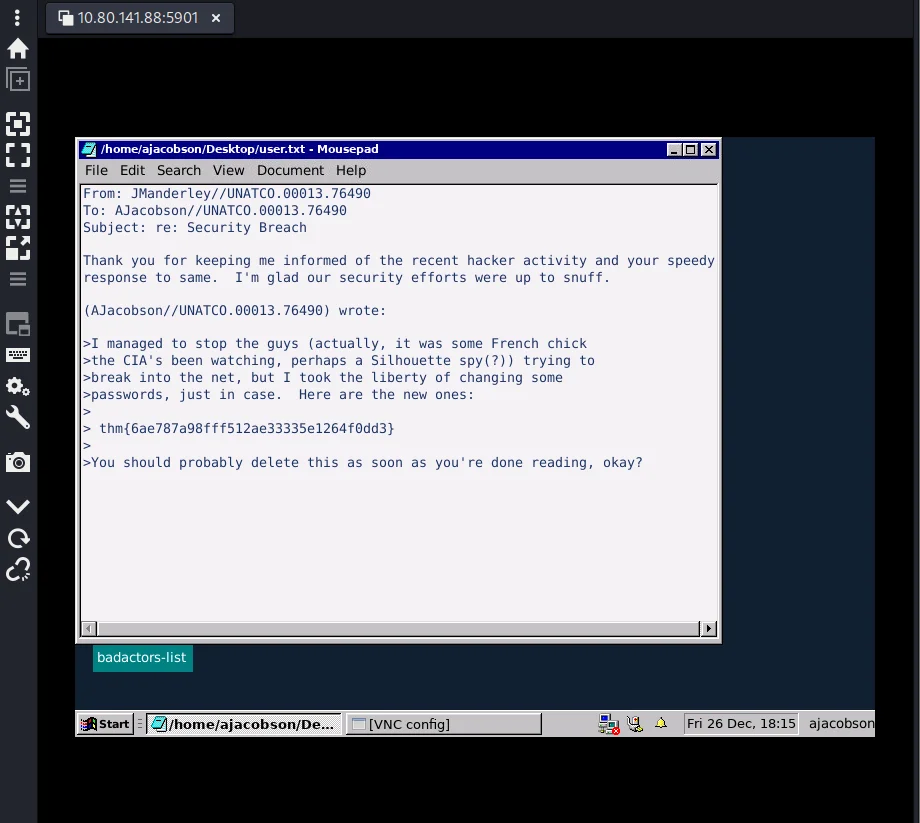
Task: Click the Start button on taskbar
Action: (106, 724)
